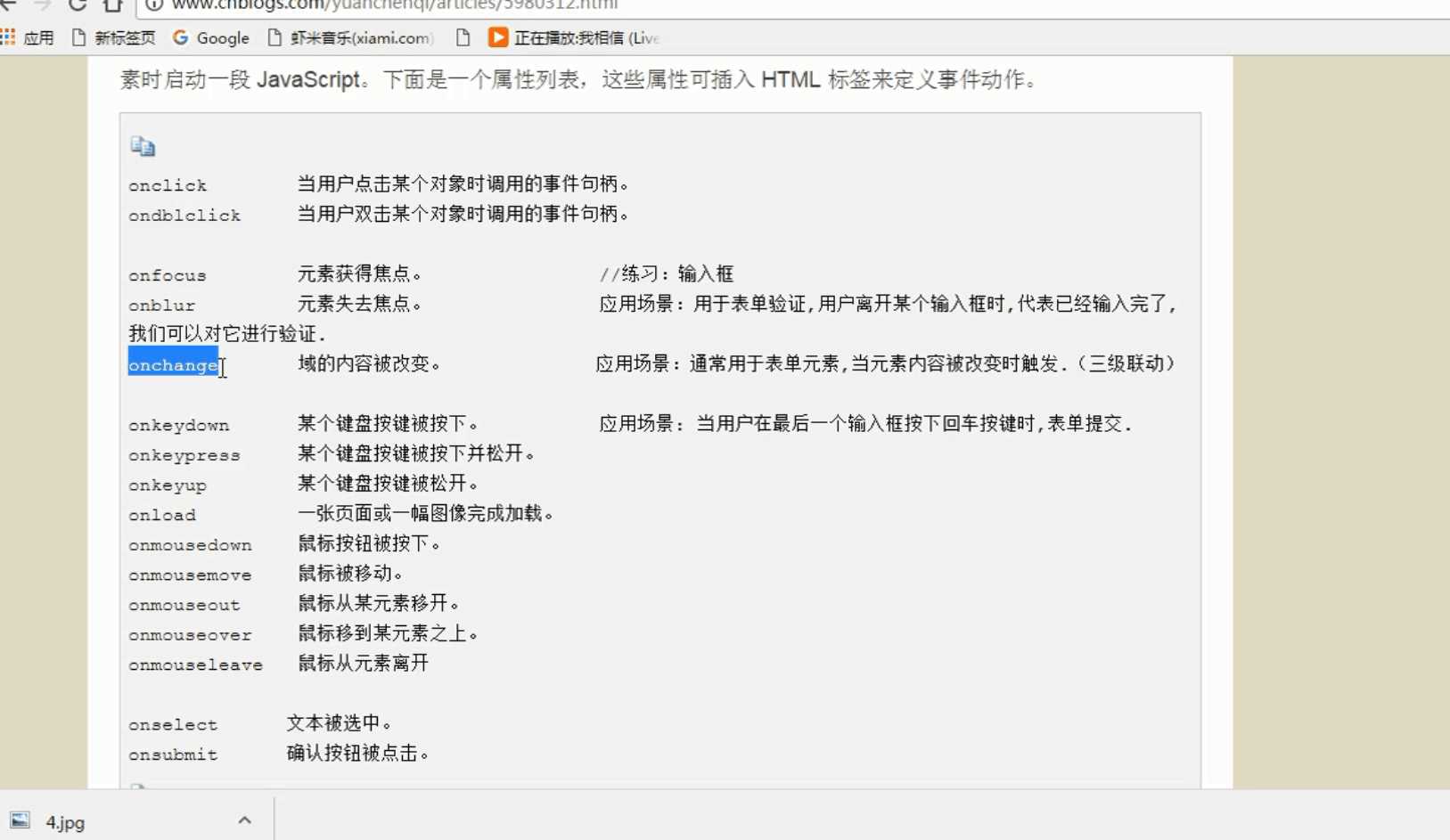This screenshot has width=1450, height=840.
Task: Open downloaded file 4.jpg
Action: point(65,822)
